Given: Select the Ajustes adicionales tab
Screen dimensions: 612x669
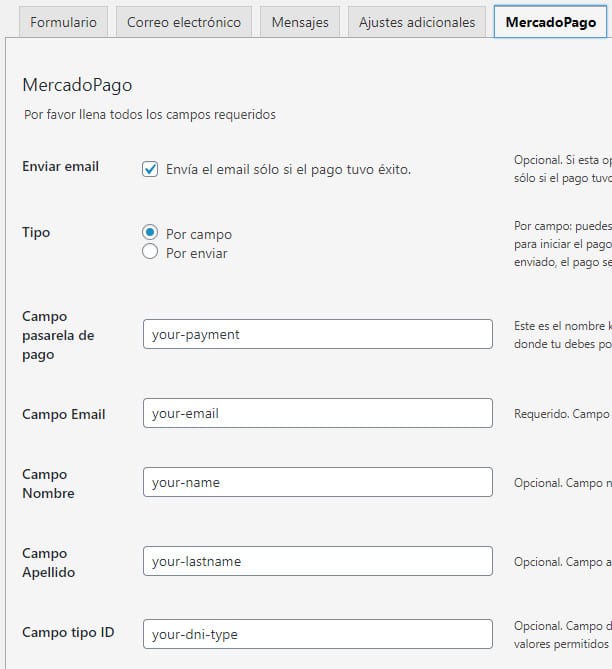Looking at the screenshot, I should tap(417, 22).
